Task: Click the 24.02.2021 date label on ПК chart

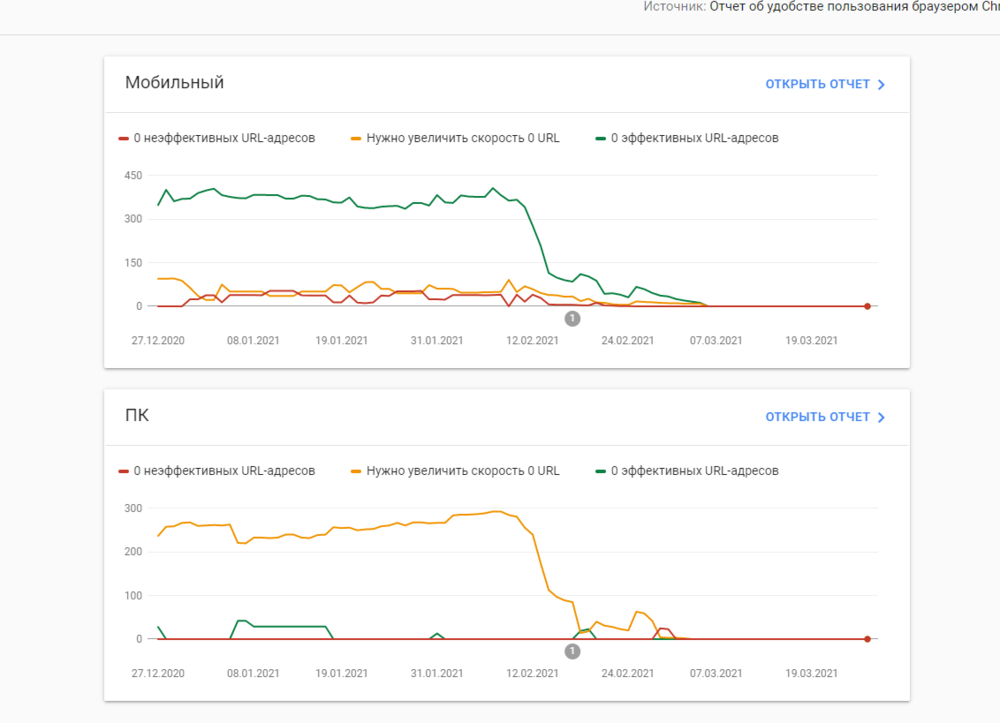Action: [628, 674]
